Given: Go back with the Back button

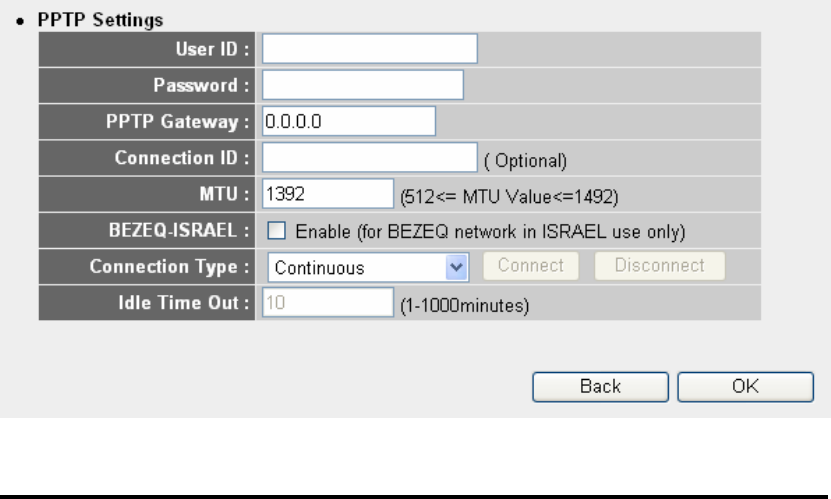Looking at the screenshot, I should click(601, 386).
